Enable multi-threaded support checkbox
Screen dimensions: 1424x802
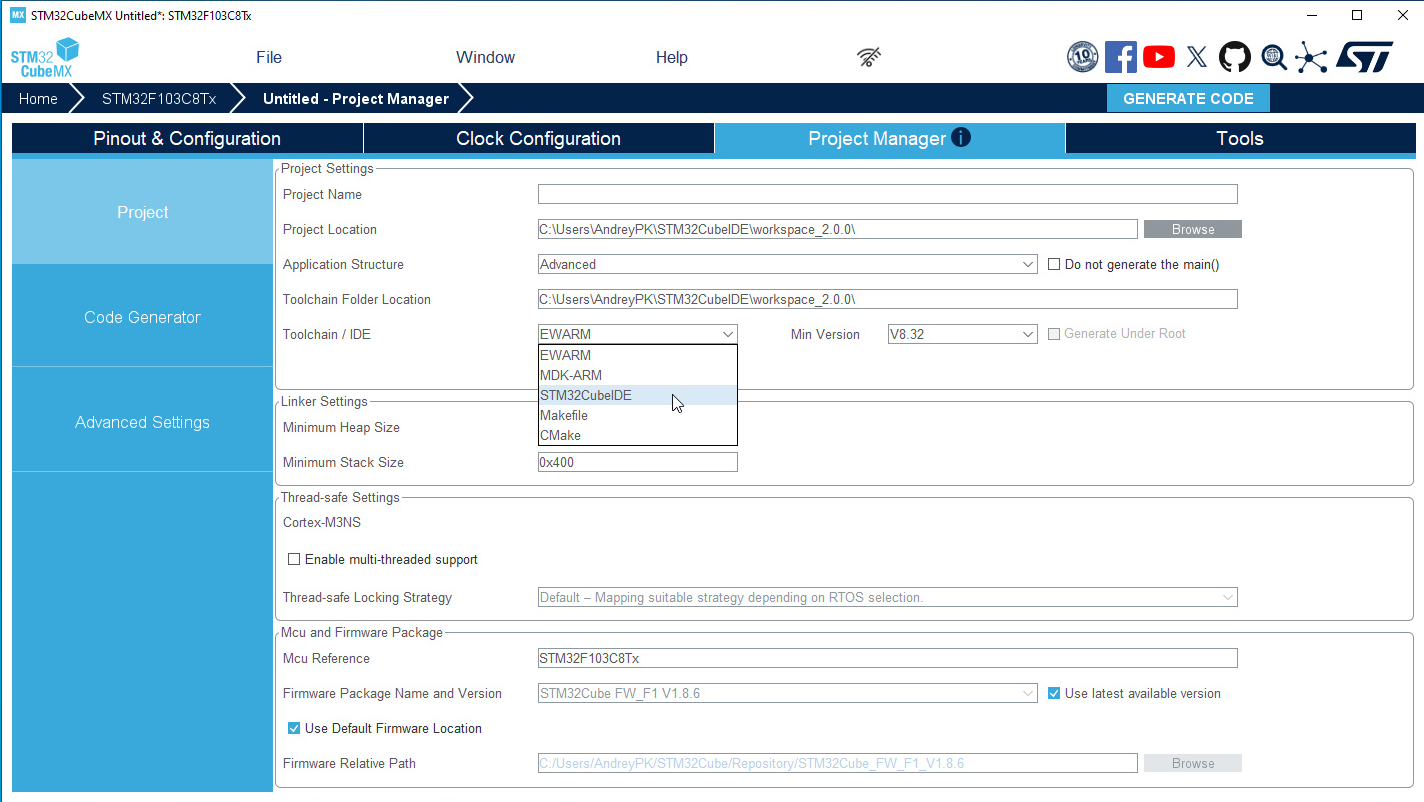coord(294,560)
